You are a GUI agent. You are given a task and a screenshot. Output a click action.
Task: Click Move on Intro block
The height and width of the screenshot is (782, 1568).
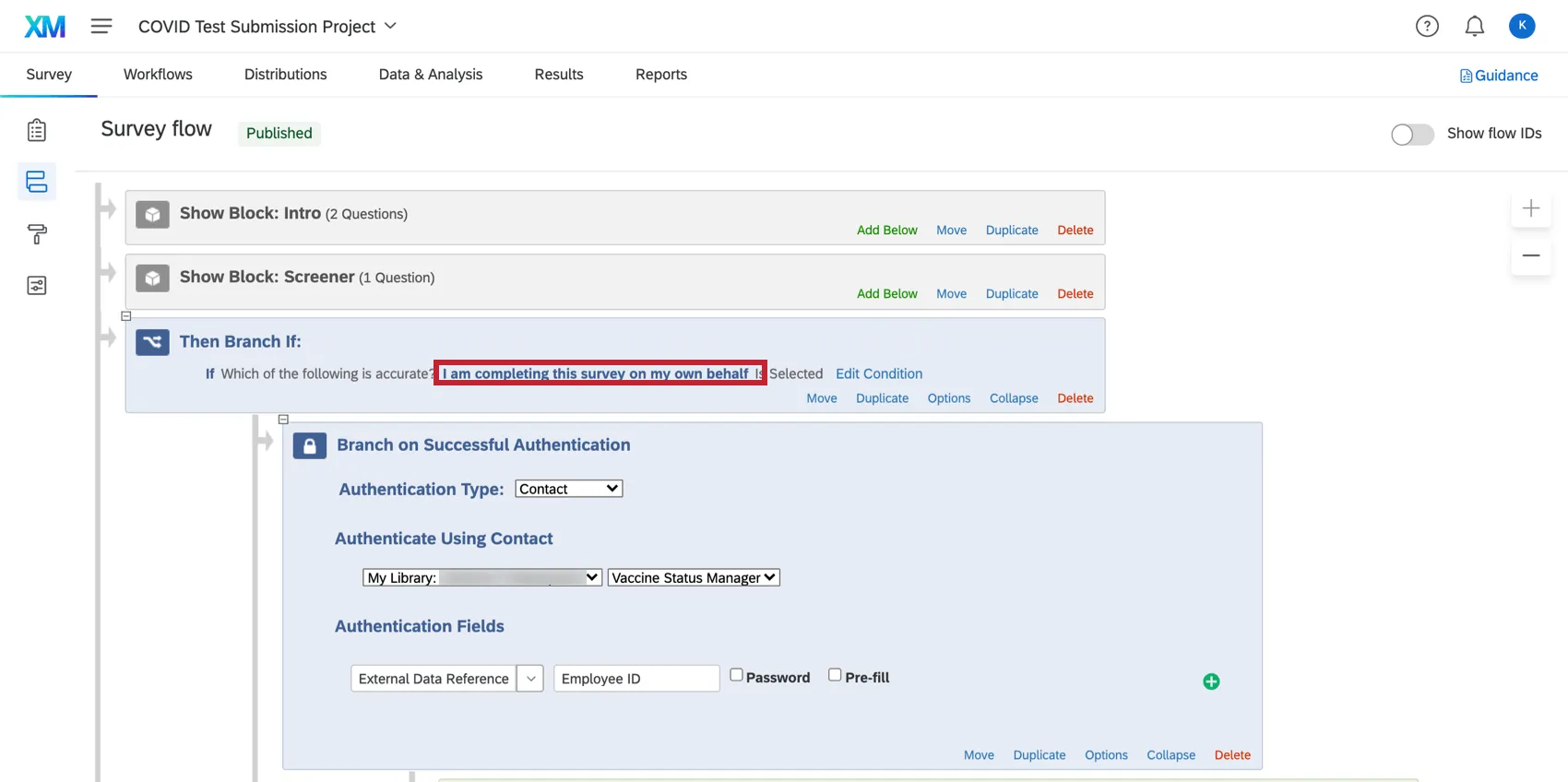(x=952, y=231)
